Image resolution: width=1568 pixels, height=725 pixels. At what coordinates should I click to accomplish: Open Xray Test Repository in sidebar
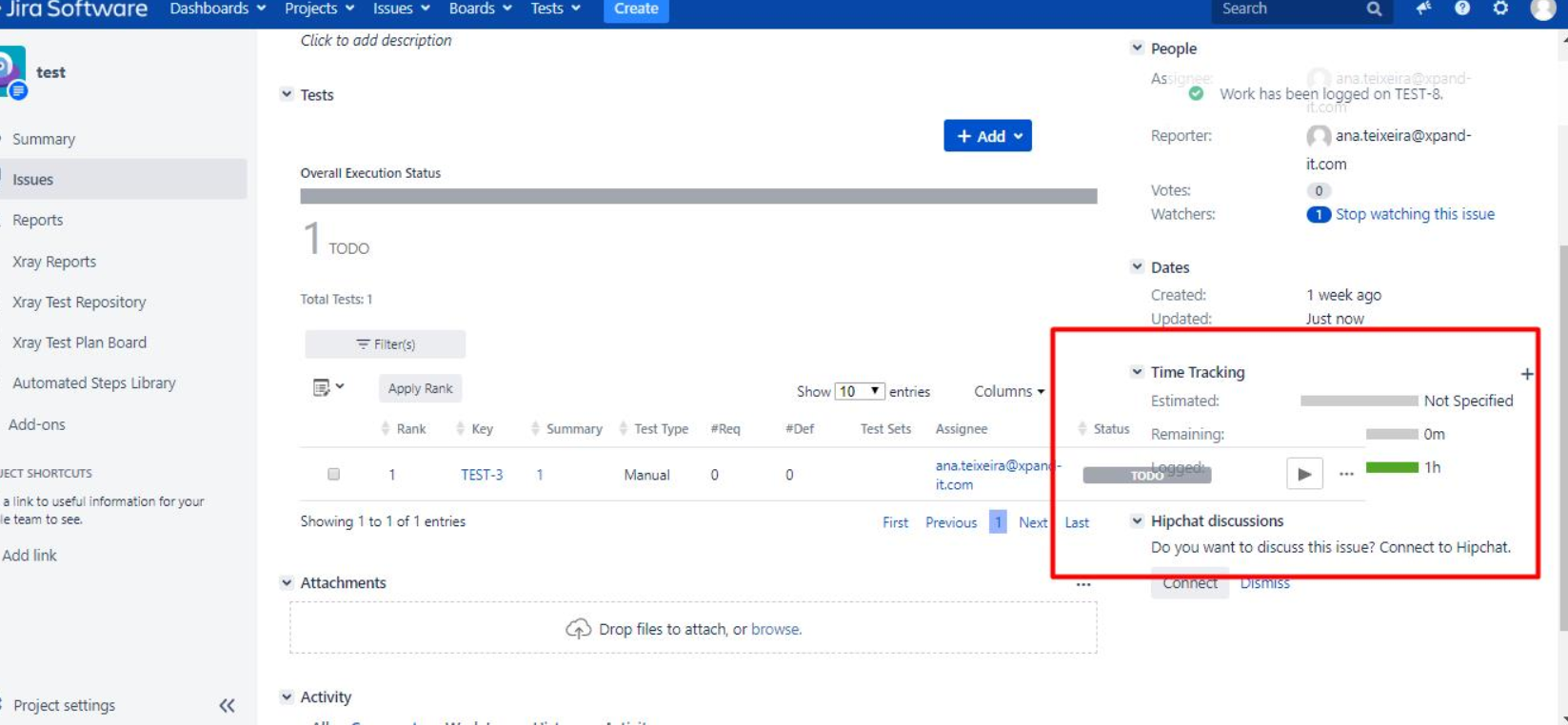click(x=79, y=302)
